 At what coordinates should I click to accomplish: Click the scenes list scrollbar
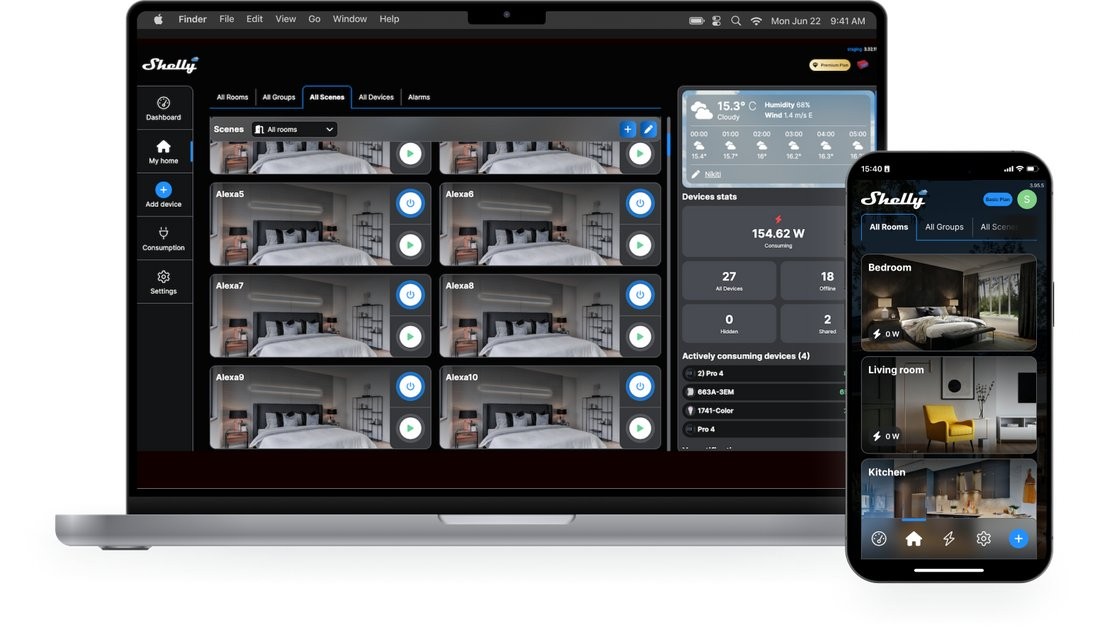(x=668, y=144)
